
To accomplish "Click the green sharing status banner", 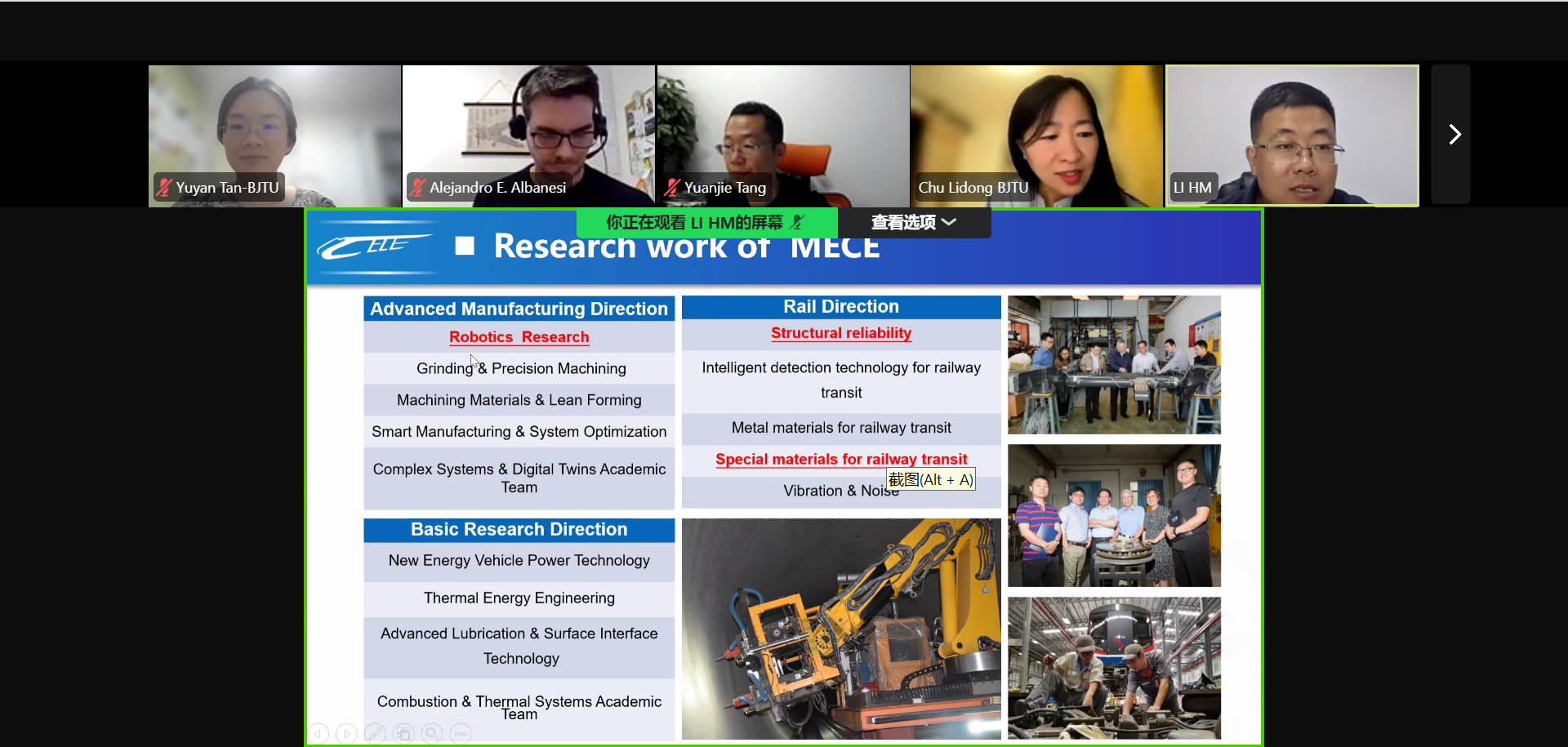I will tap(694, 222).
